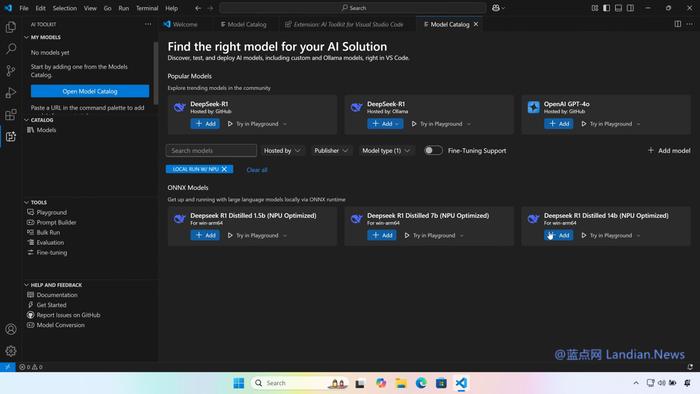Open Model Conversion entry

pos(60,325)
